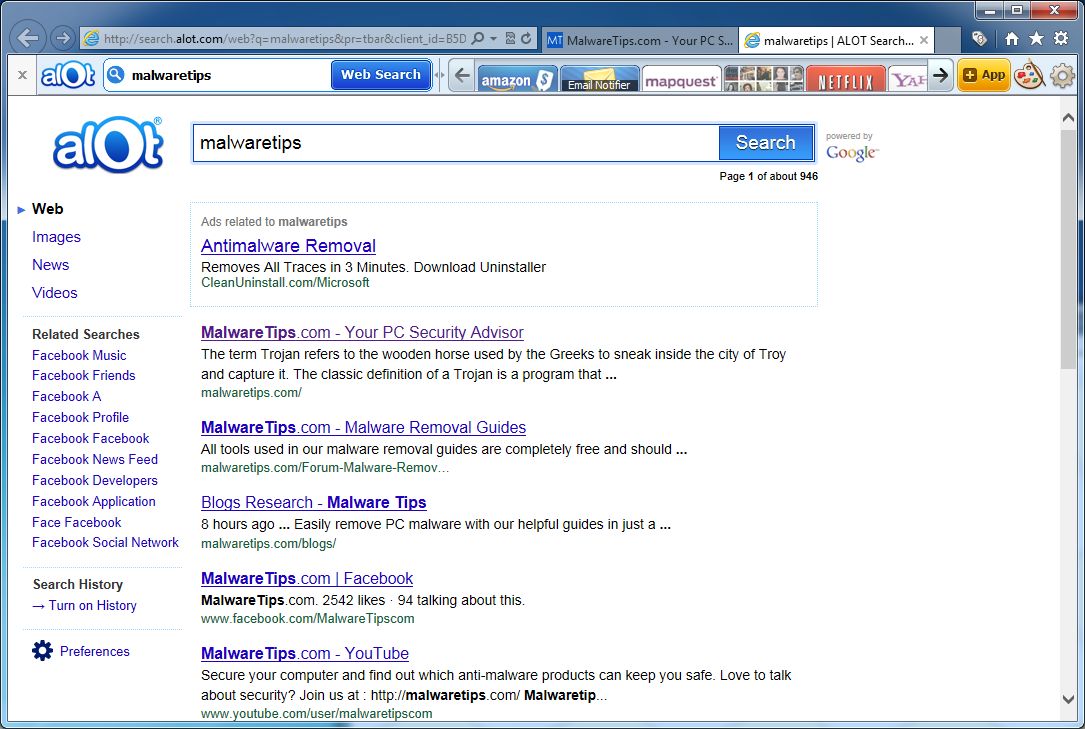The height and width of the screenshot is (729, 1085).
Task: Click the Facebook Music related search
Action: tap(79, 356)
